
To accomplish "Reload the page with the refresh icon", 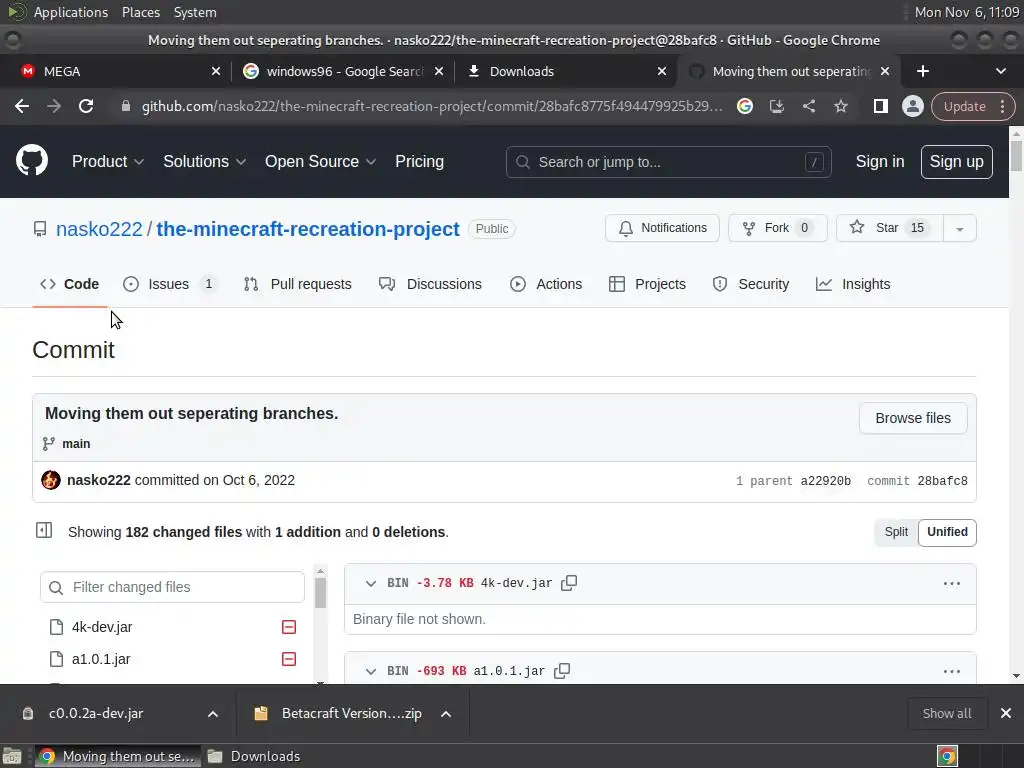I will tap(86, 106).
